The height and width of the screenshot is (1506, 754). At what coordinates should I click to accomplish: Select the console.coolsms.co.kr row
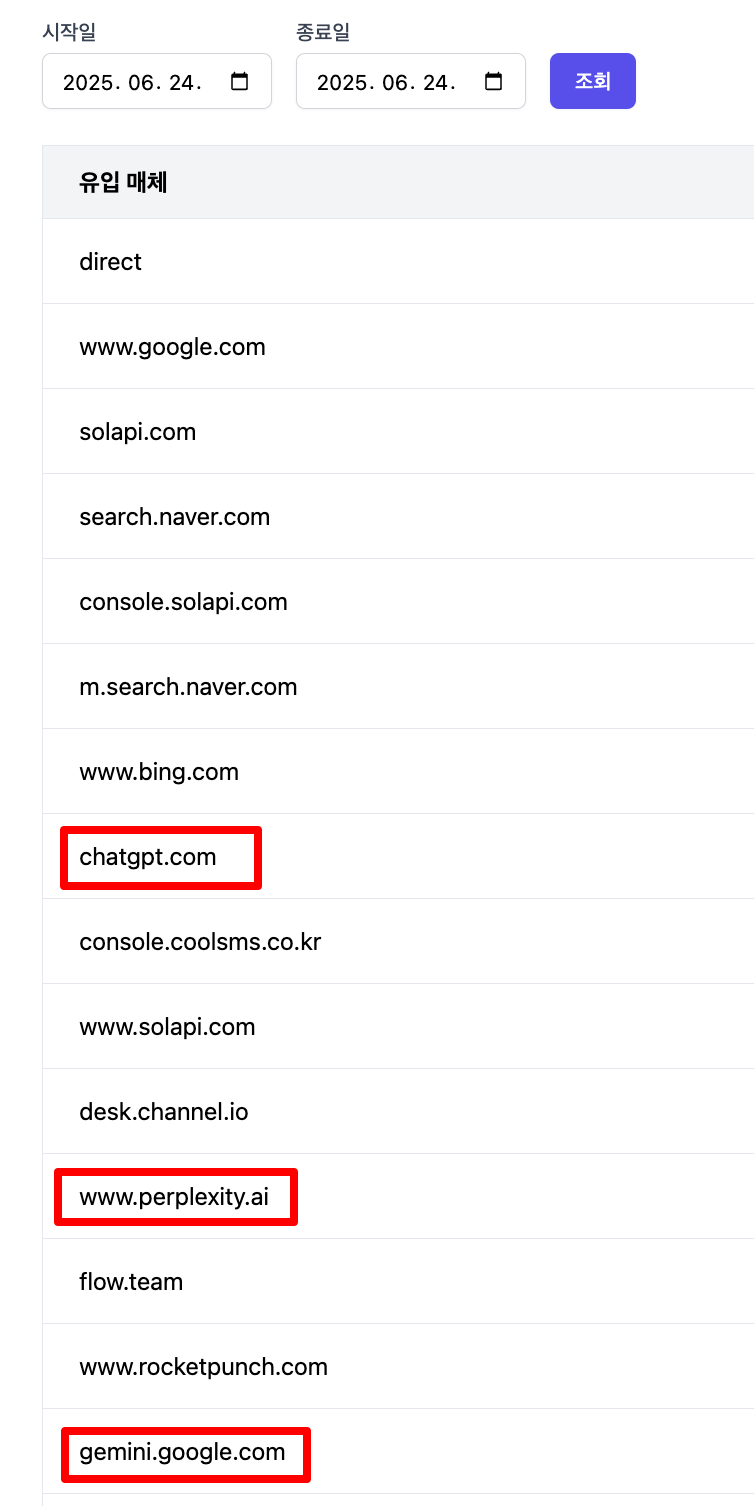pyautogui.click(x=398, y=942)
